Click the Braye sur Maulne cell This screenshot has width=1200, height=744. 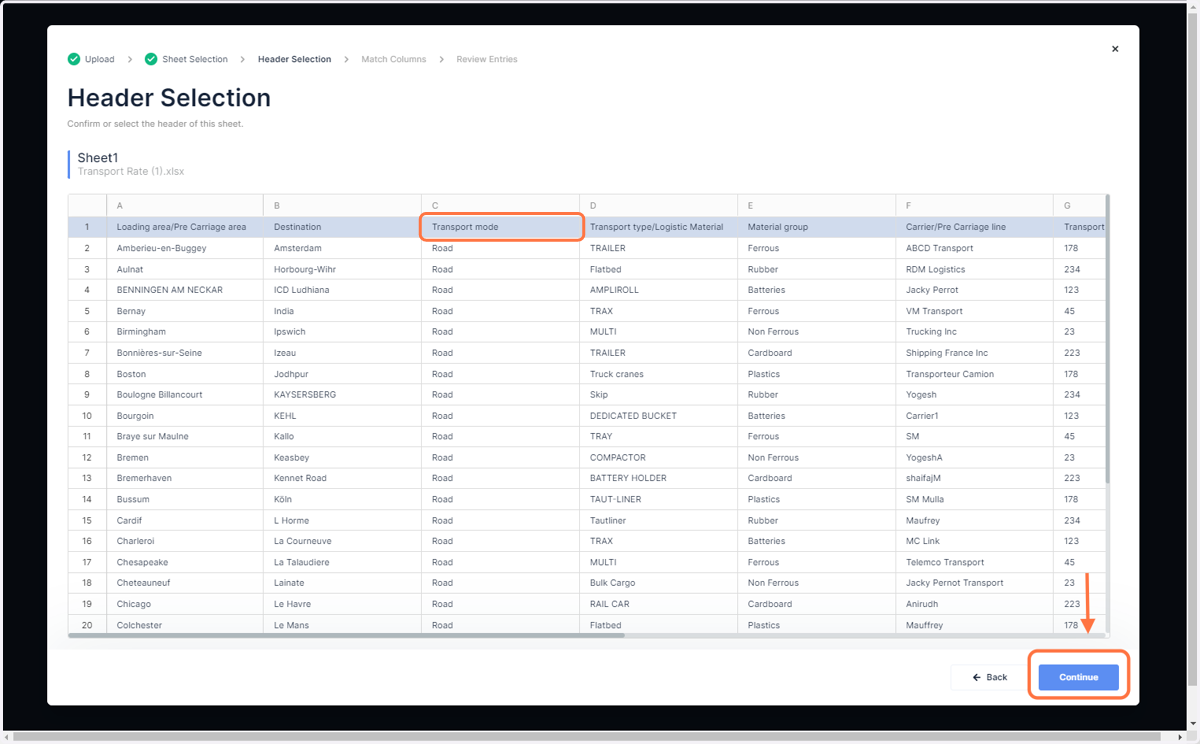[184, 437]
